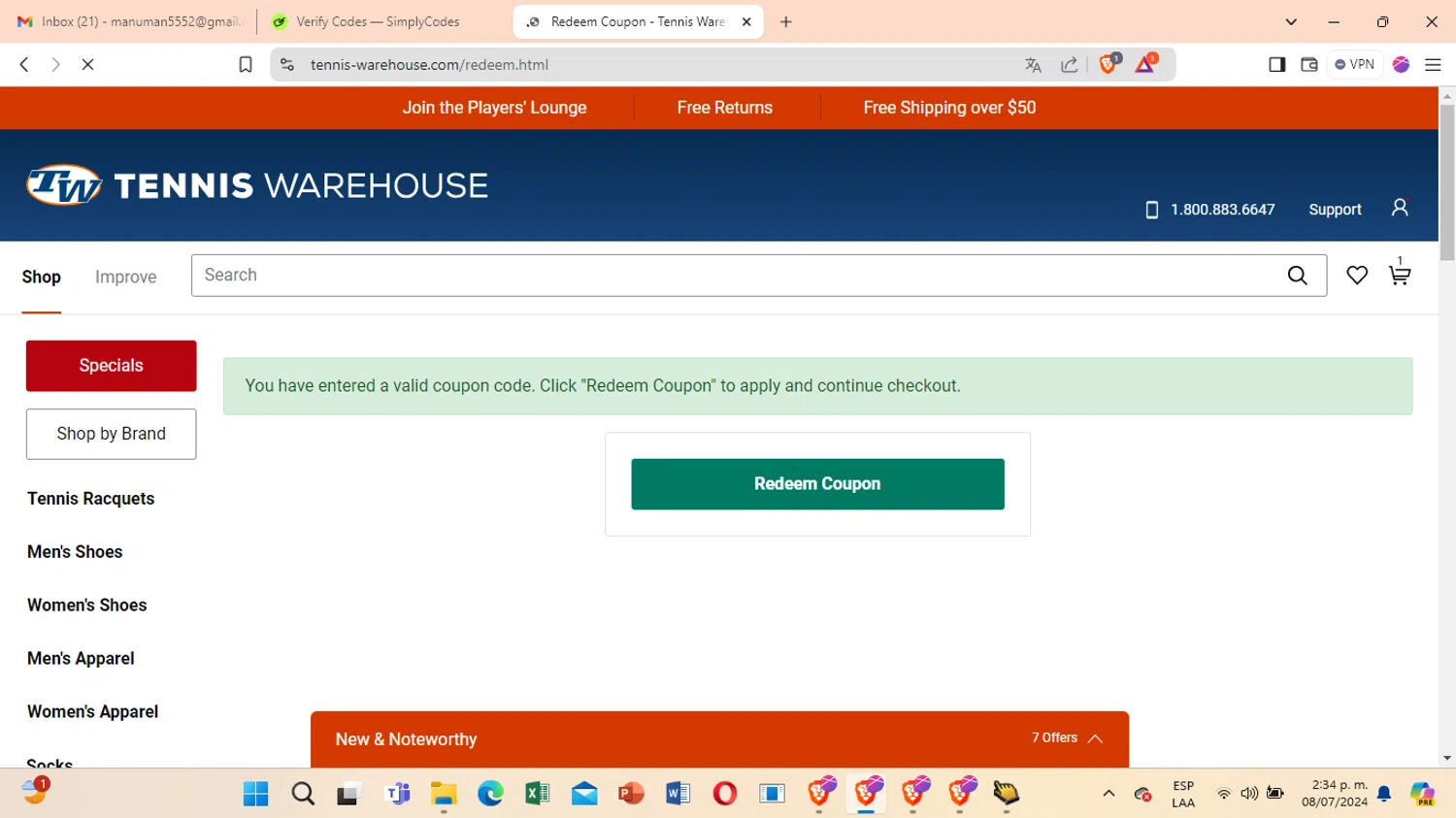Click the scrollbar down arrow
Screen dimensions: 1456x818
point(1447,758)
